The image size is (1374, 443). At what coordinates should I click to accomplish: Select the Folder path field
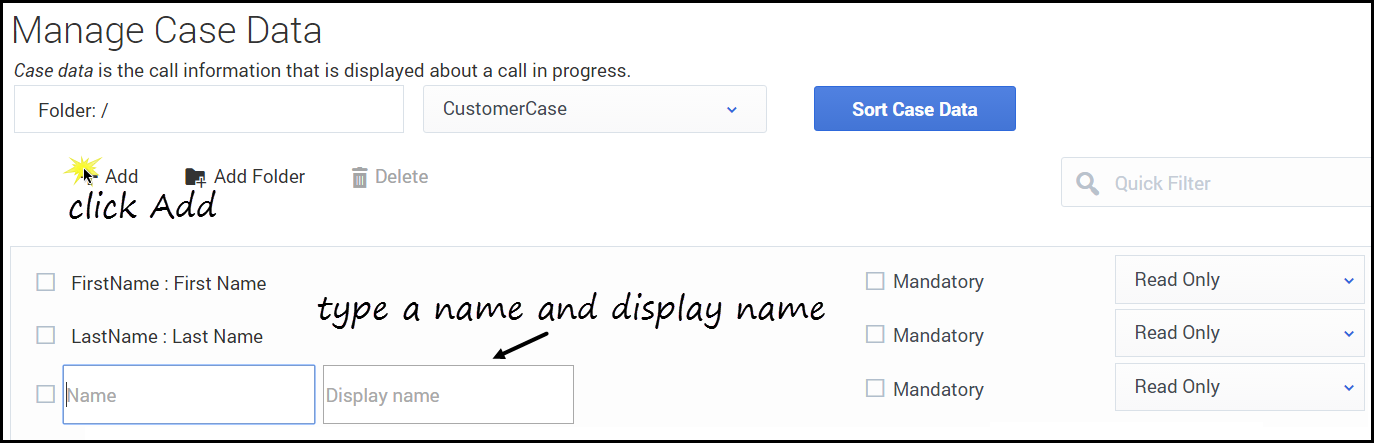[209, 109]
